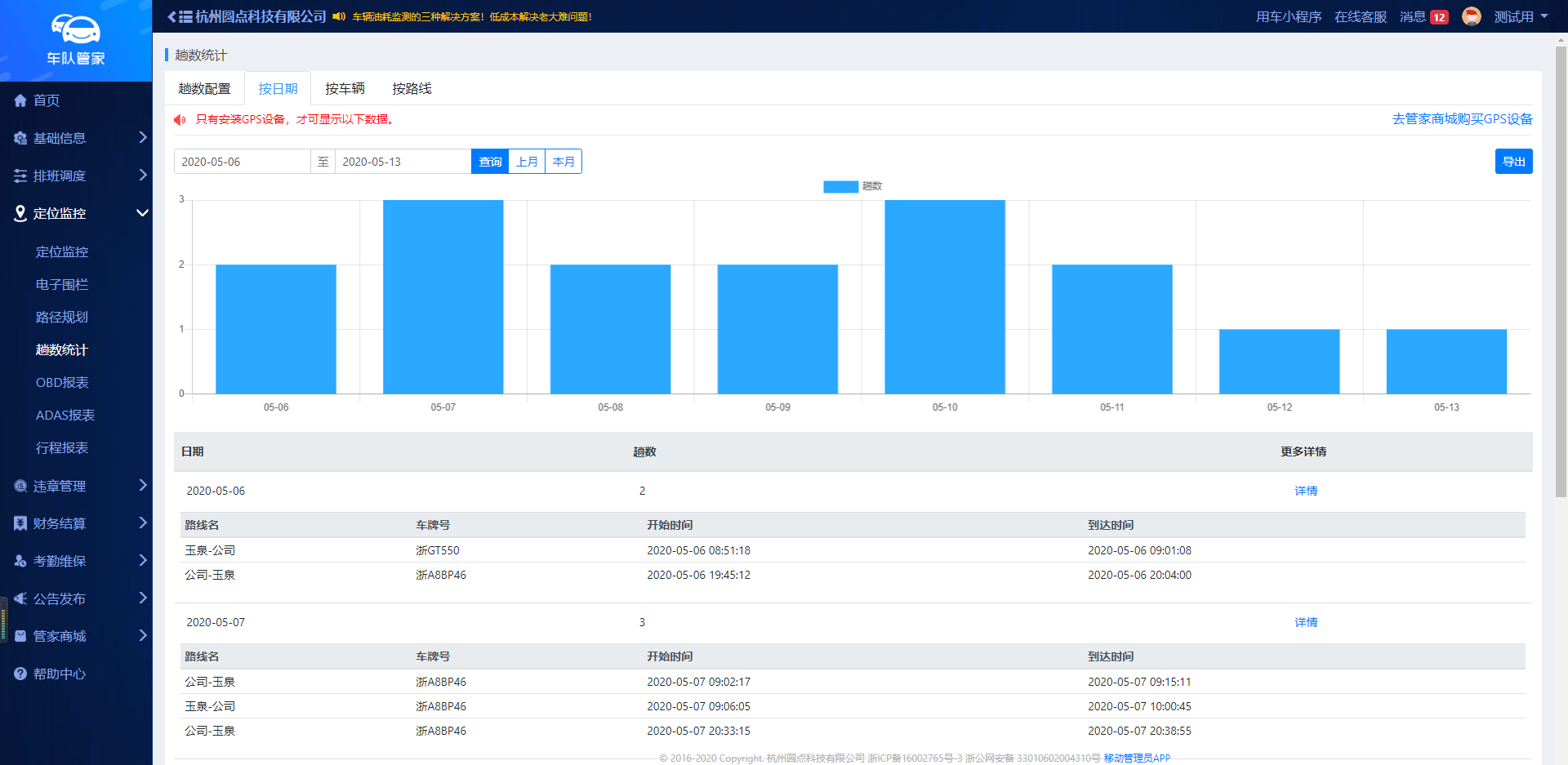Export data with the 导出 button

1513,162
